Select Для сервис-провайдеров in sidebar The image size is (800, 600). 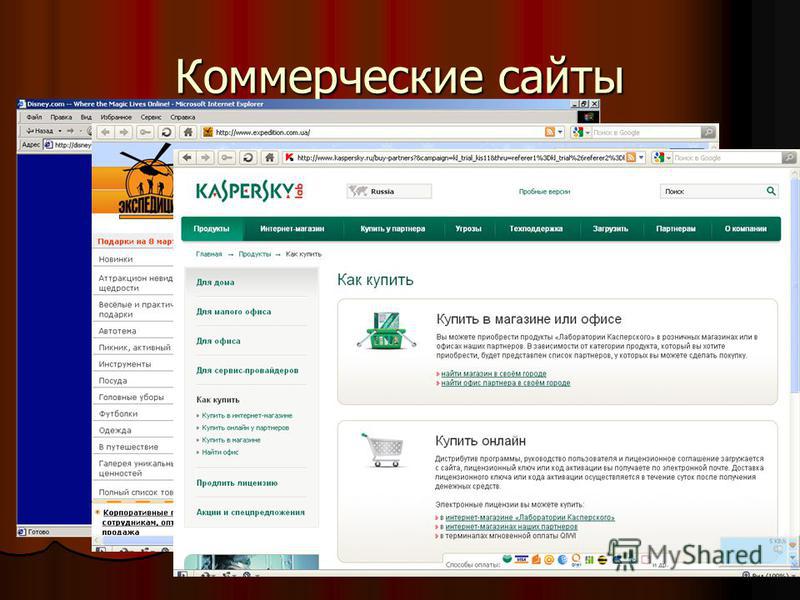coord(247,370)
